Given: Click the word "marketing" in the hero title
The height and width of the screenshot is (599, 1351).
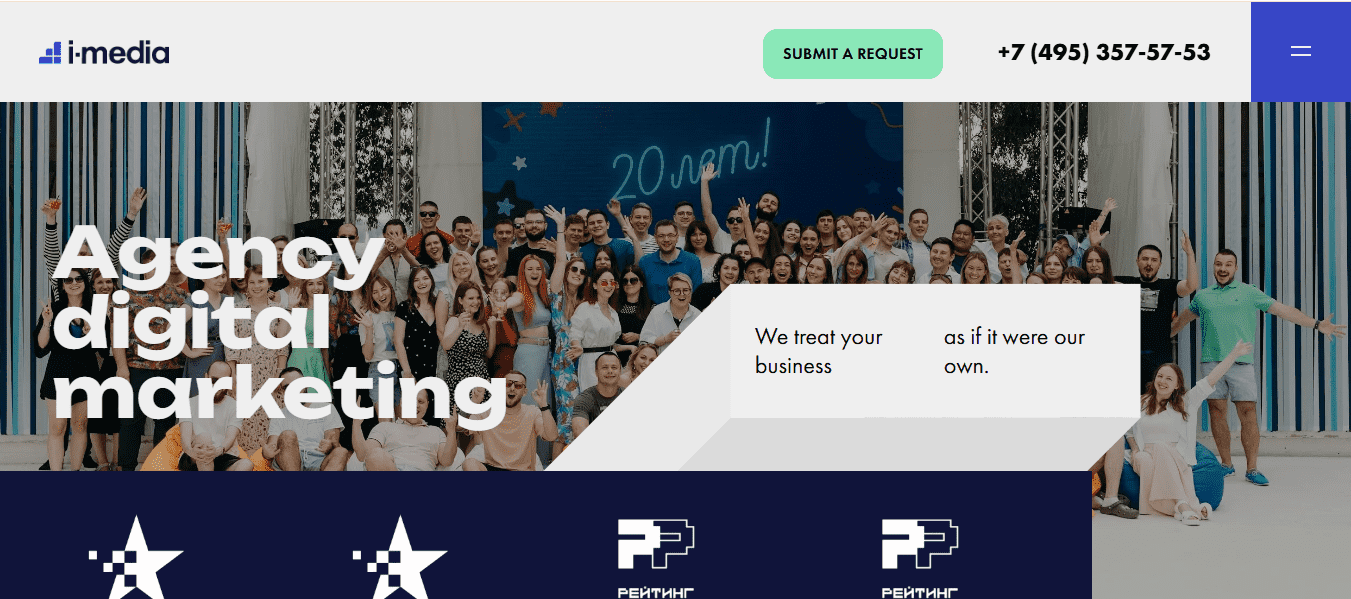Looking at the screenshot, I should tap(280, 395).
